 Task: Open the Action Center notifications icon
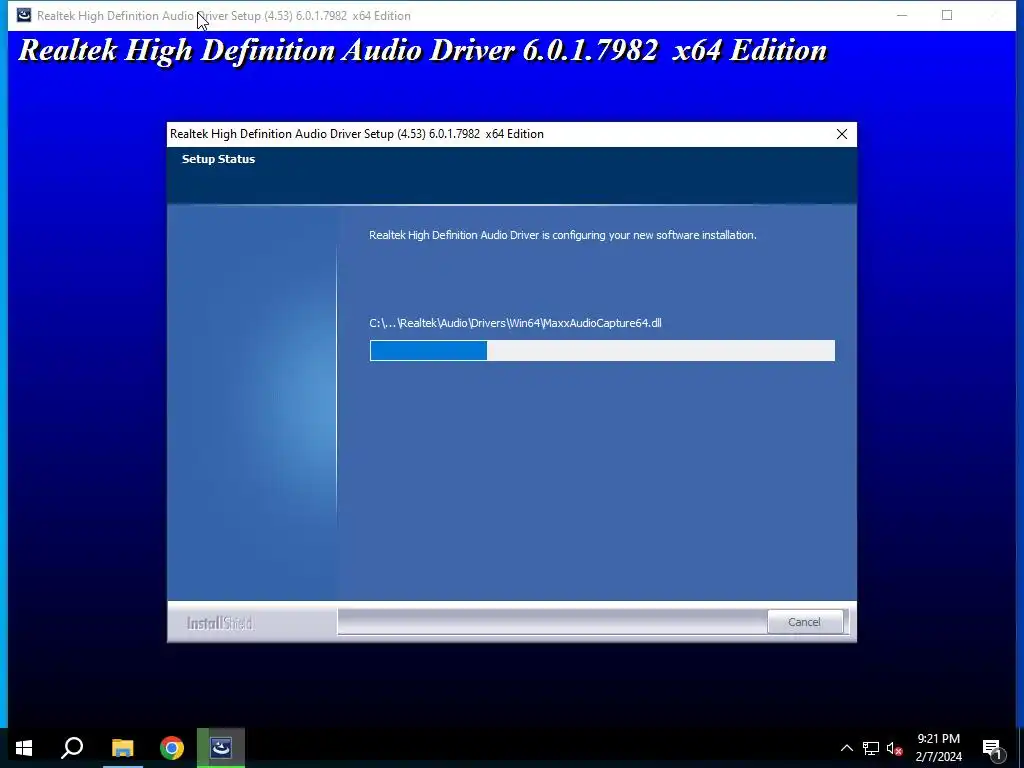[x=992, y=748]
